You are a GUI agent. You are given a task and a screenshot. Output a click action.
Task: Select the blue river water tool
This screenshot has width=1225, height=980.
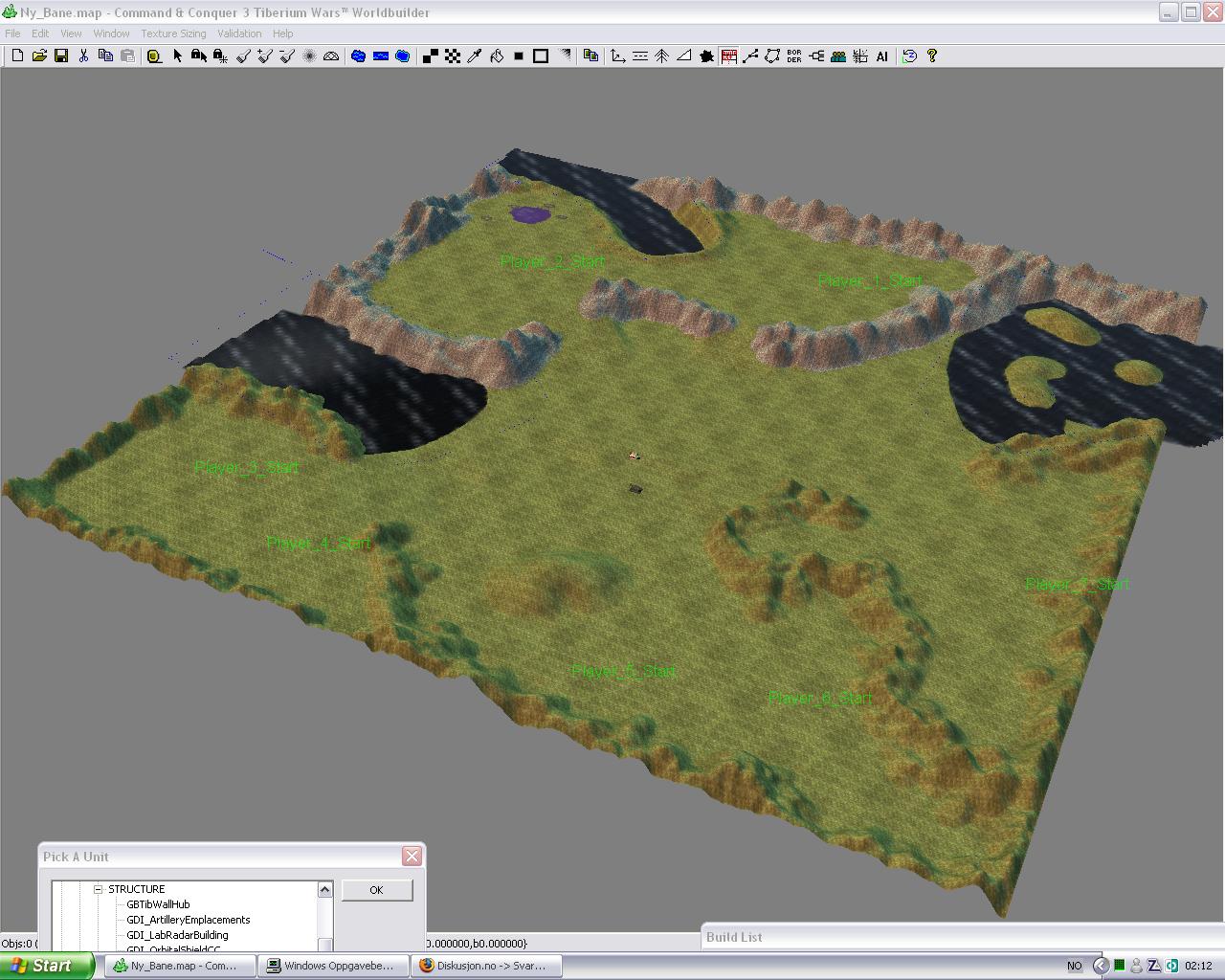pos(380,56)
